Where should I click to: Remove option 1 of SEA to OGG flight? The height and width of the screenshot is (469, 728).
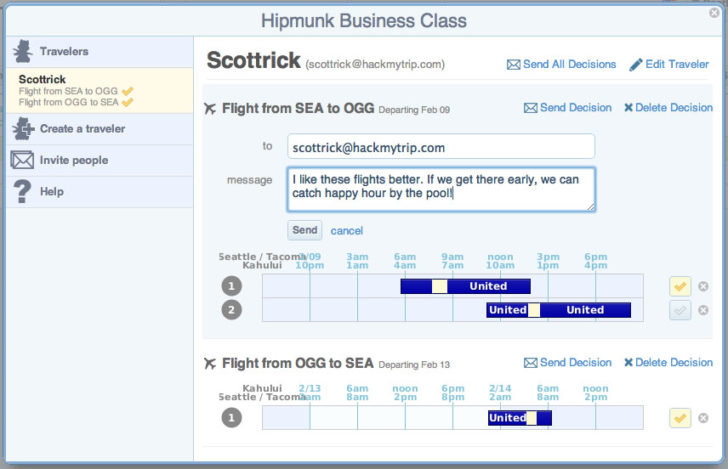pos(703,287)
